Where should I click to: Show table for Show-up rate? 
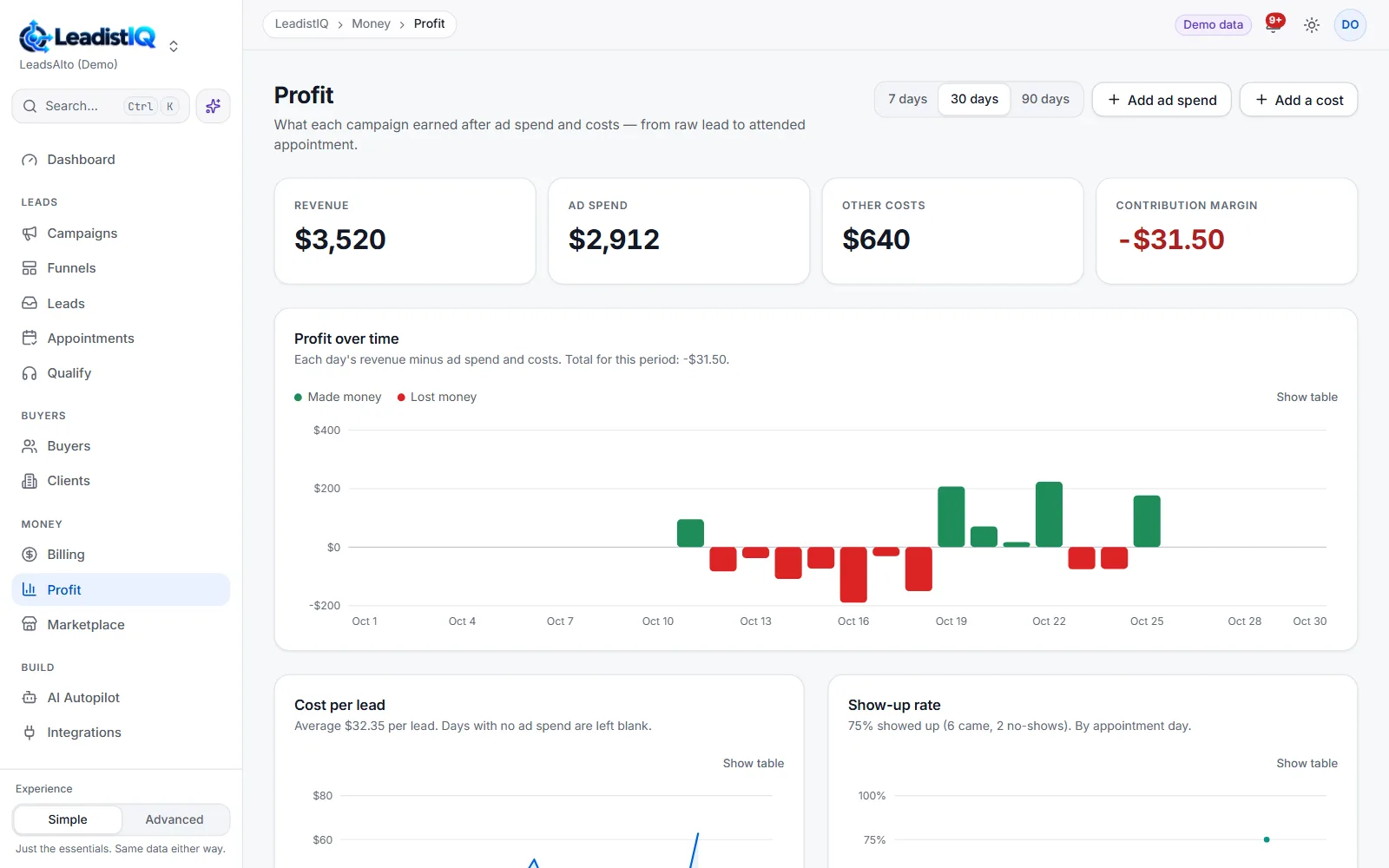tap(1307, 763)
